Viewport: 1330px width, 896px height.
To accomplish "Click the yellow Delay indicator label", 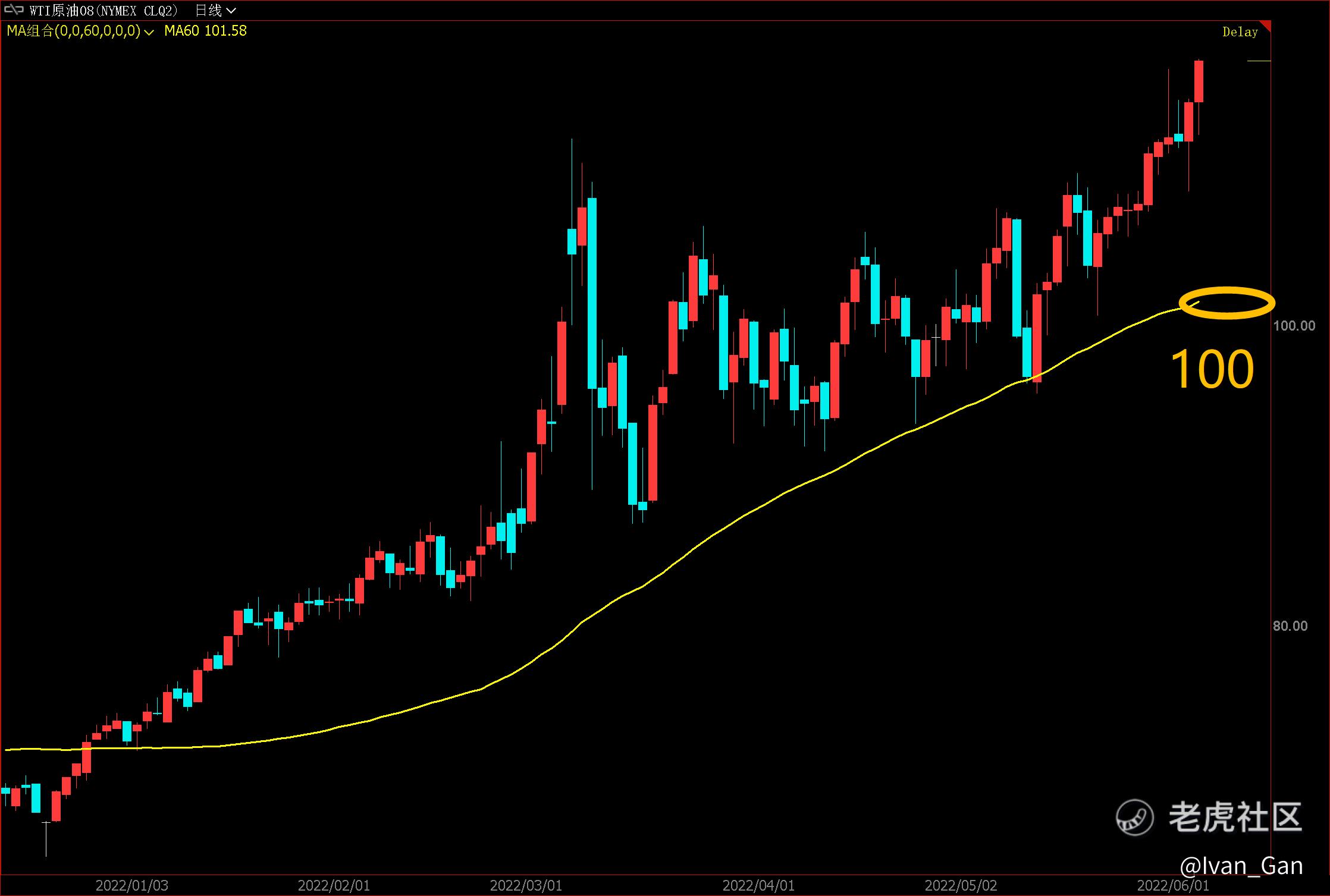I will (x=1240, y=32).
